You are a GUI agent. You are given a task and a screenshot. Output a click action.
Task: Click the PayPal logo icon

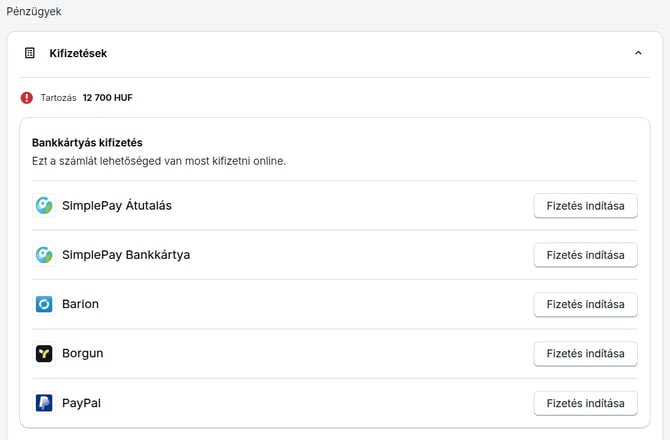point(44,403)
